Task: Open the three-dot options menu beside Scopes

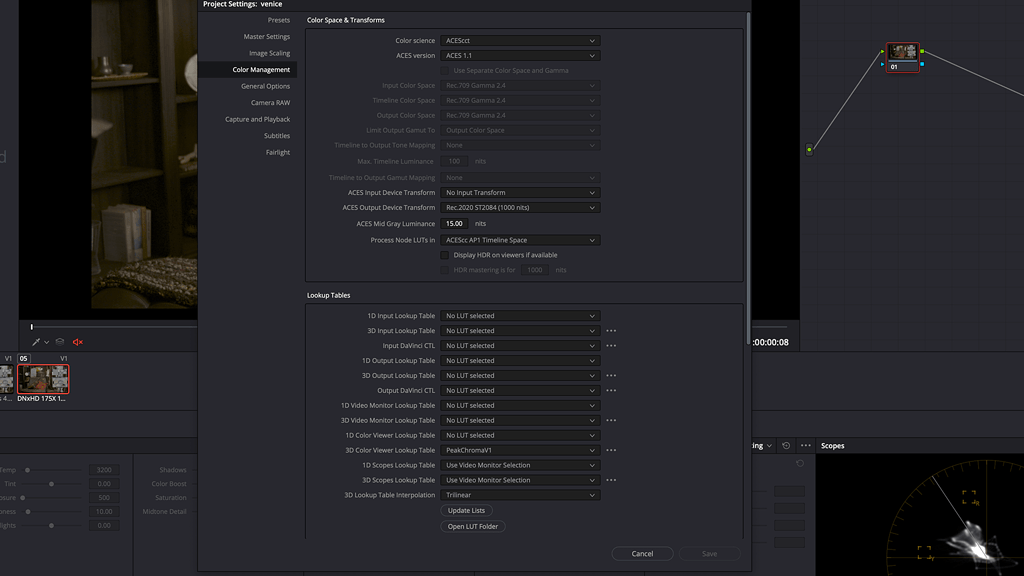Action: coord(805,446)
